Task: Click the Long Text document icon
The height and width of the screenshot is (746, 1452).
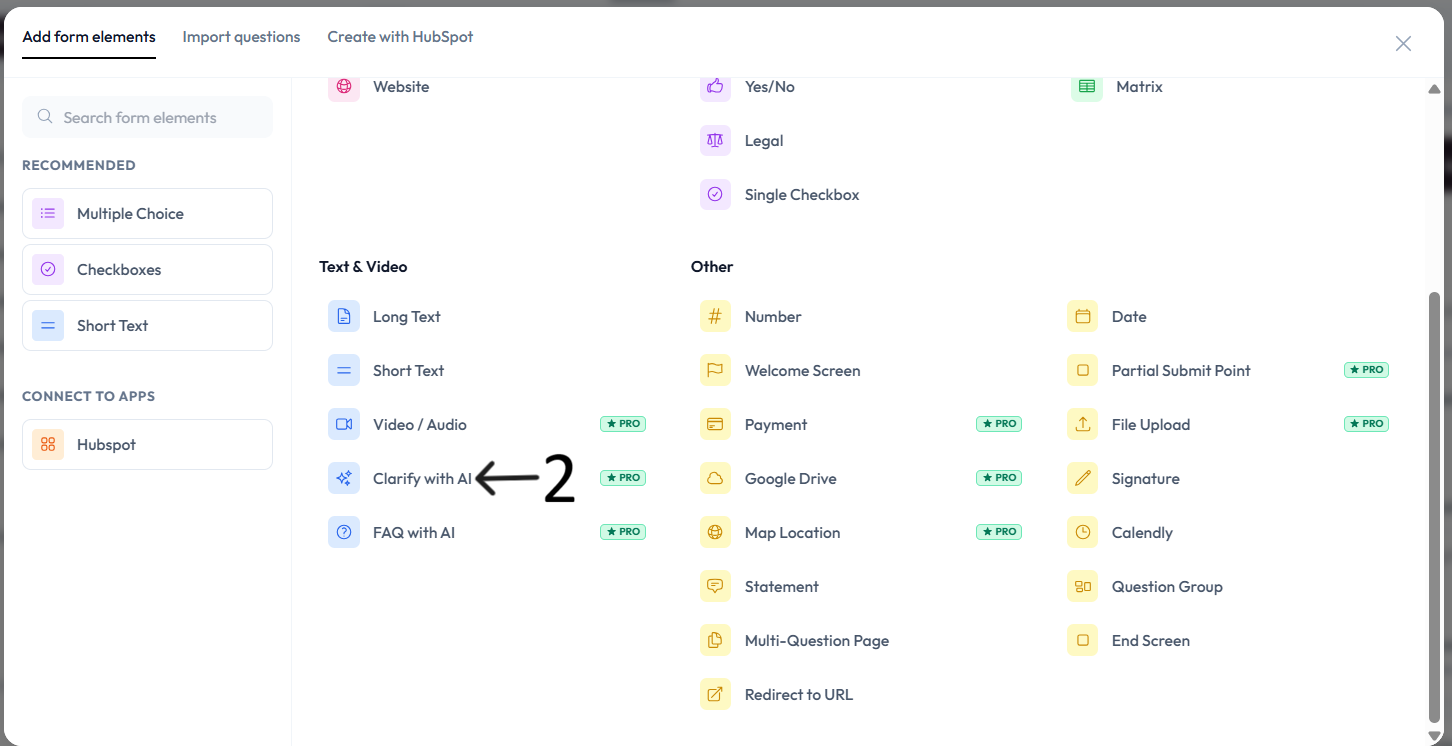Action: point(344,317)
